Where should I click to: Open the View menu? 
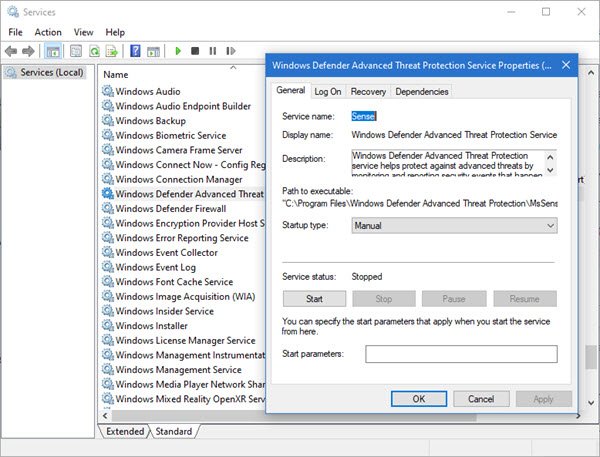(83, 32)
